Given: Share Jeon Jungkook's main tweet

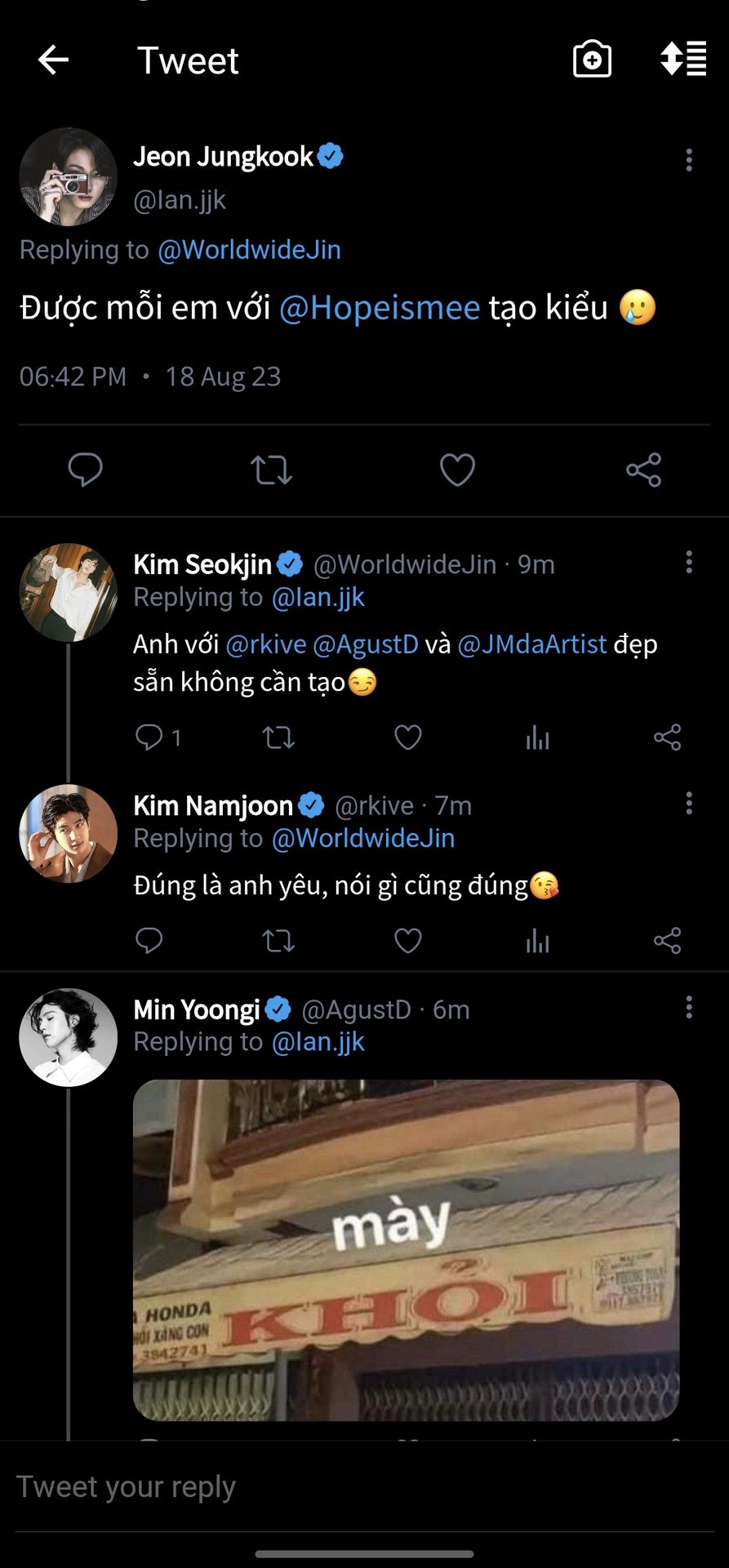Looking at the screenshot, I should tap(643, 470).
